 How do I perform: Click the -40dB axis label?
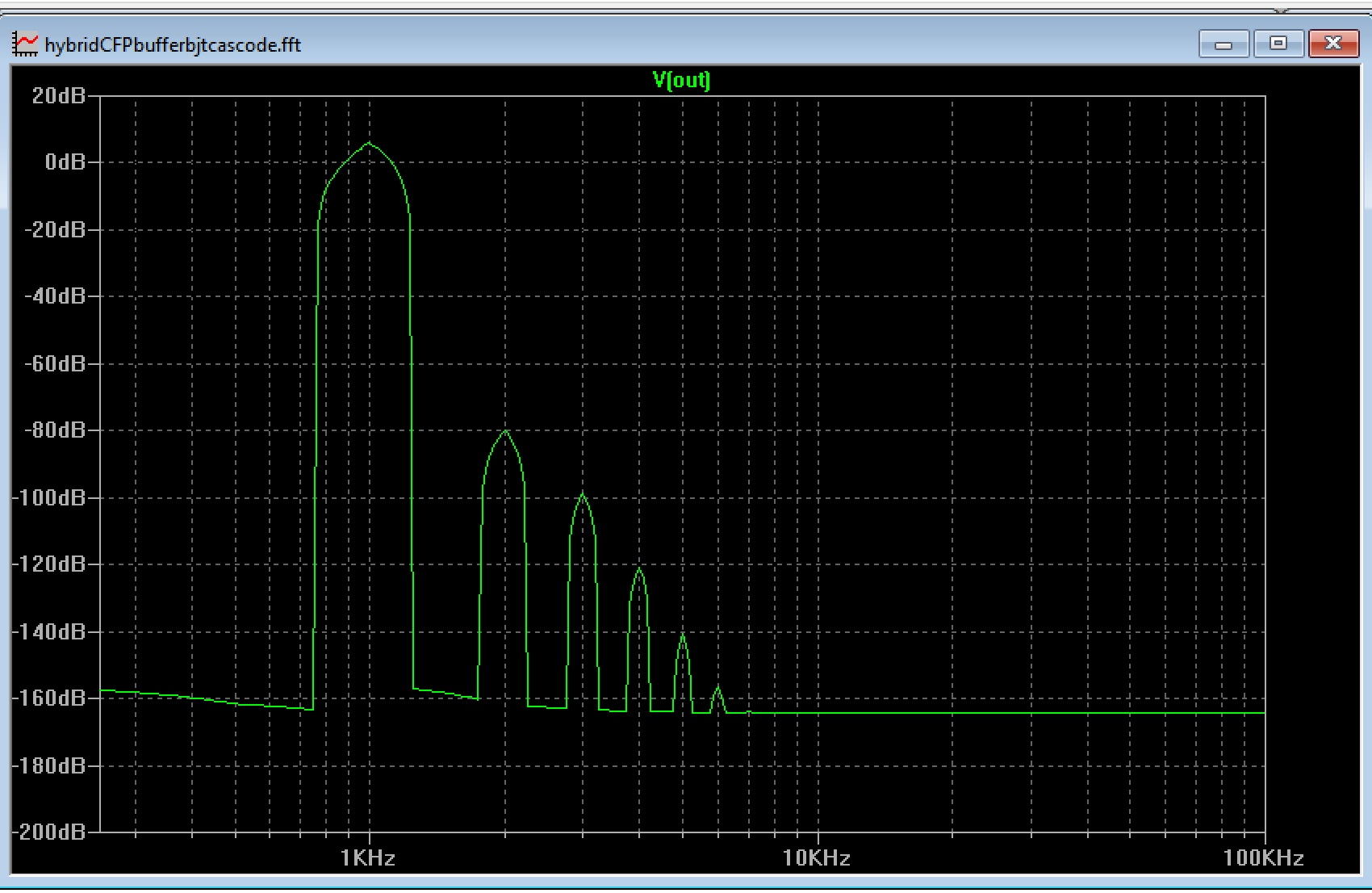pos(55,296)
